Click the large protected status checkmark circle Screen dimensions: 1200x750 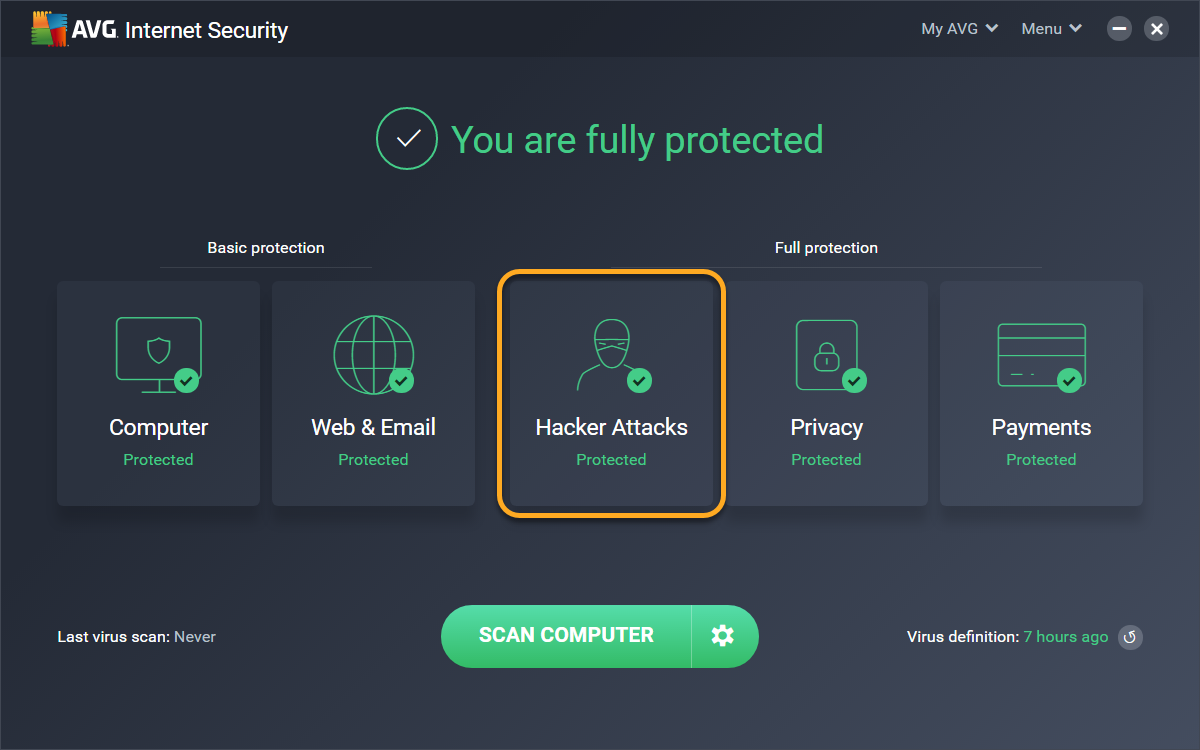[x=406, y=139]
